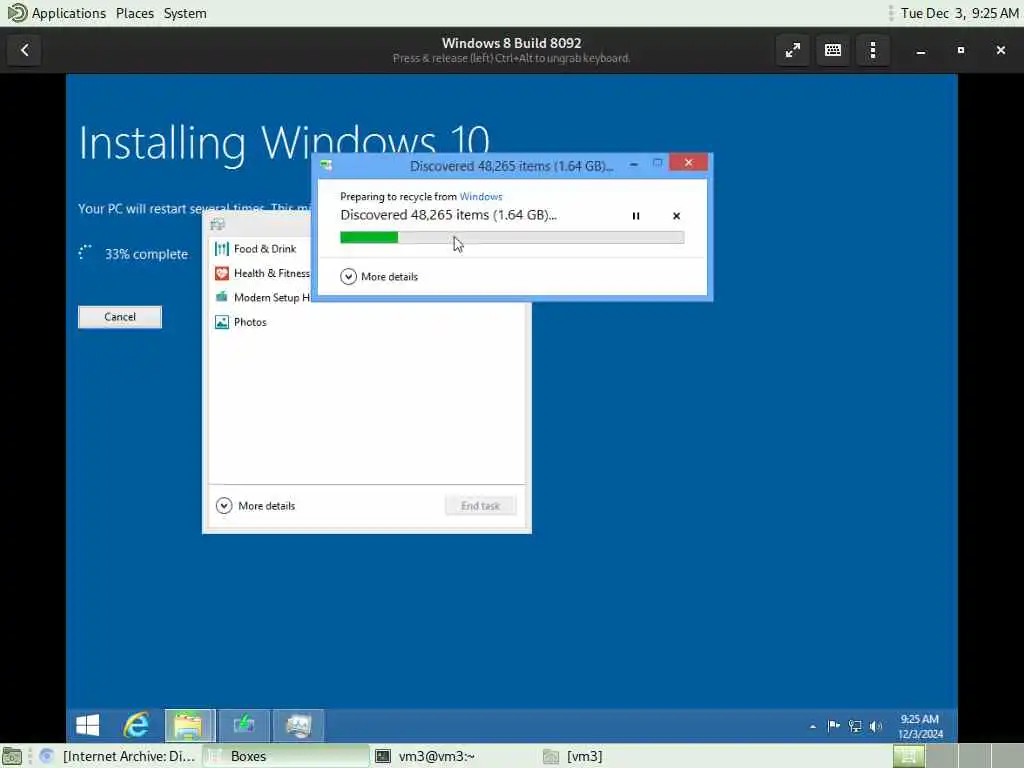Click the Task Manager title bar icon
The height and width of the screenshot is (768, 1024).
pyautogui.click(x=218, y=225)
